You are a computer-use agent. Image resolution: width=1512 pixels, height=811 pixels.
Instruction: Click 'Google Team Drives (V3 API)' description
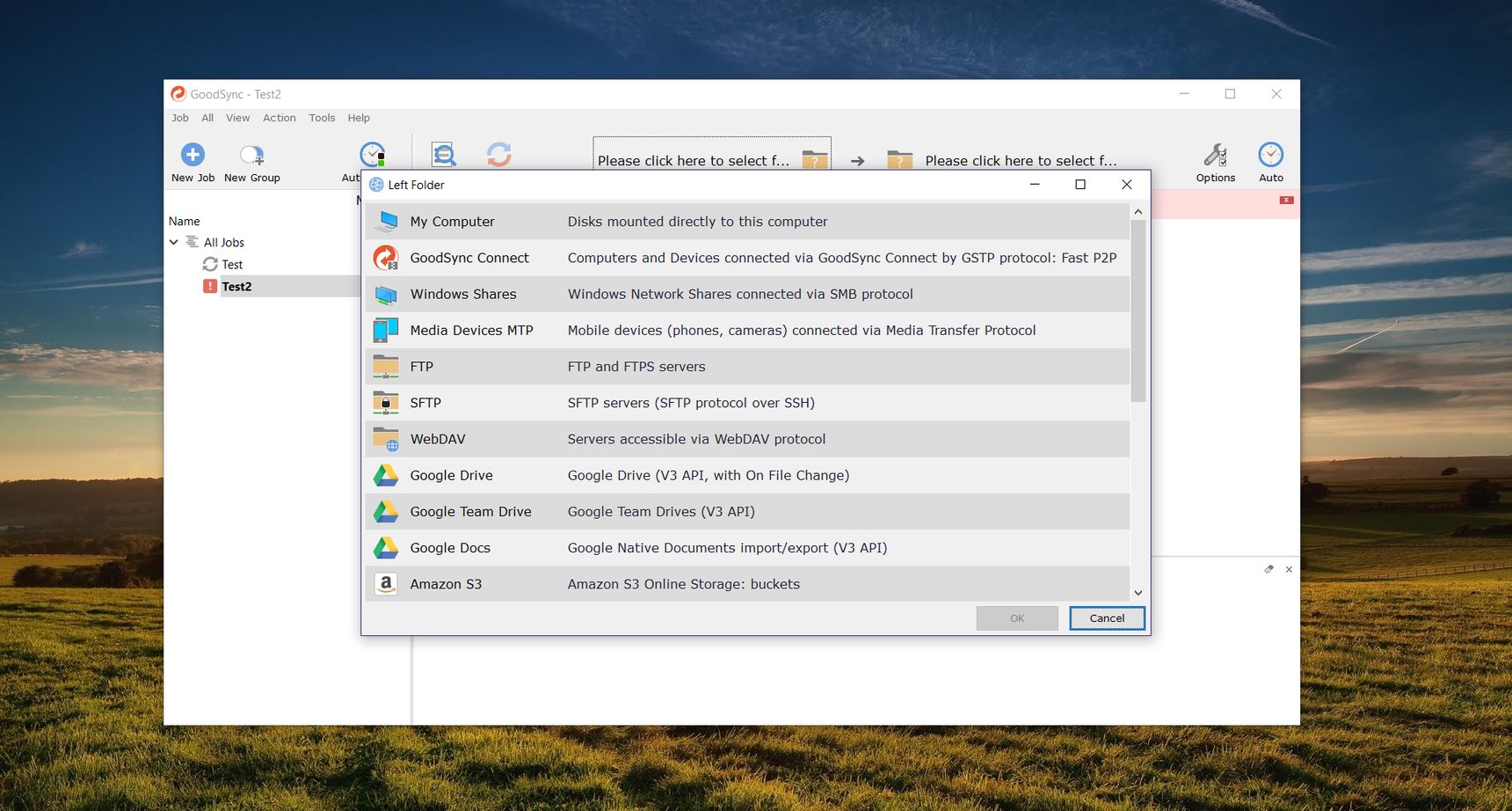[661, 511]
